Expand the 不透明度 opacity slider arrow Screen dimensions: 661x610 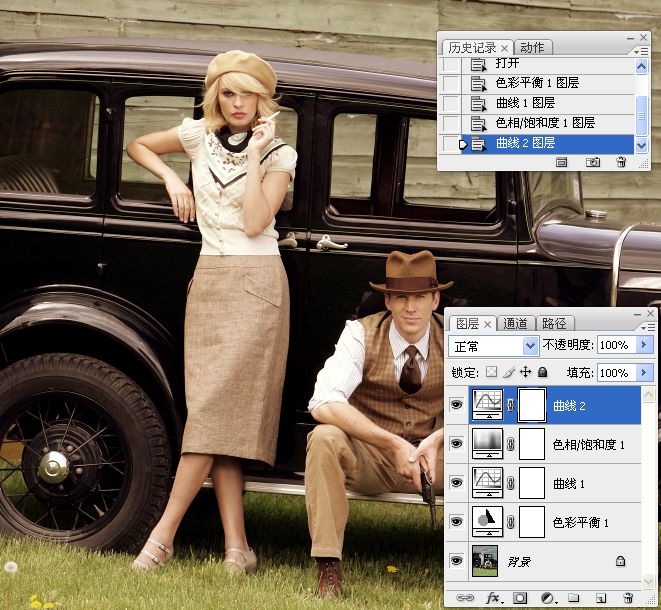645,345
